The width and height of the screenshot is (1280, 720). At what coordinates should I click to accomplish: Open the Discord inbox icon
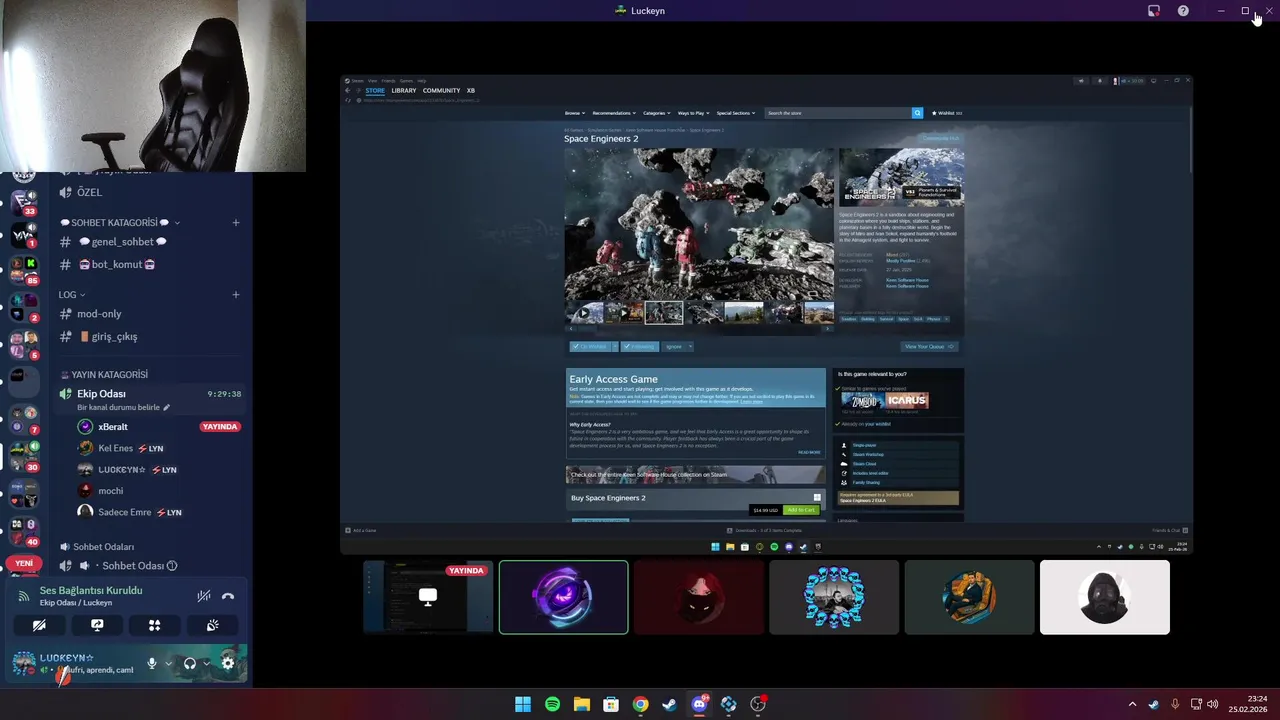click(1154, 11)
